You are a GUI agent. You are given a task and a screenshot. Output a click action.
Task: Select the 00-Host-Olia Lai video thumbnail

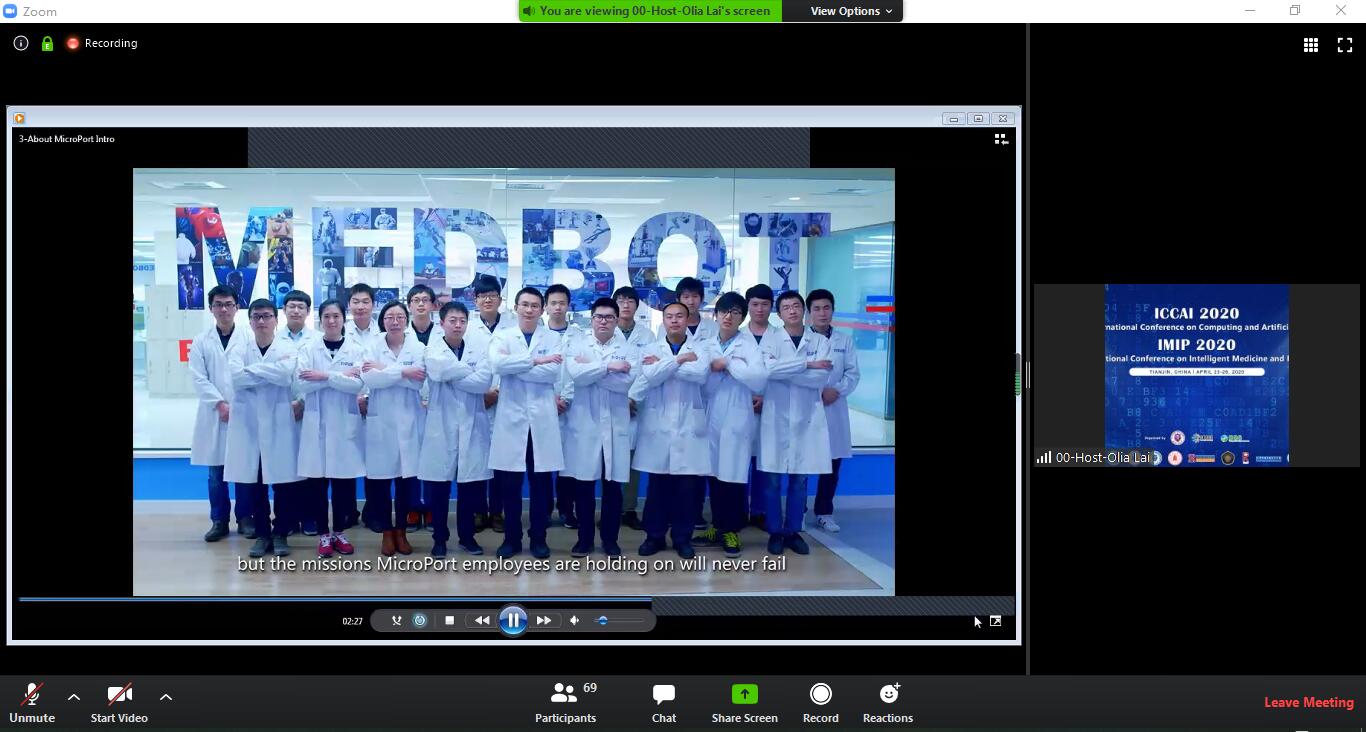pos(1197,375)
